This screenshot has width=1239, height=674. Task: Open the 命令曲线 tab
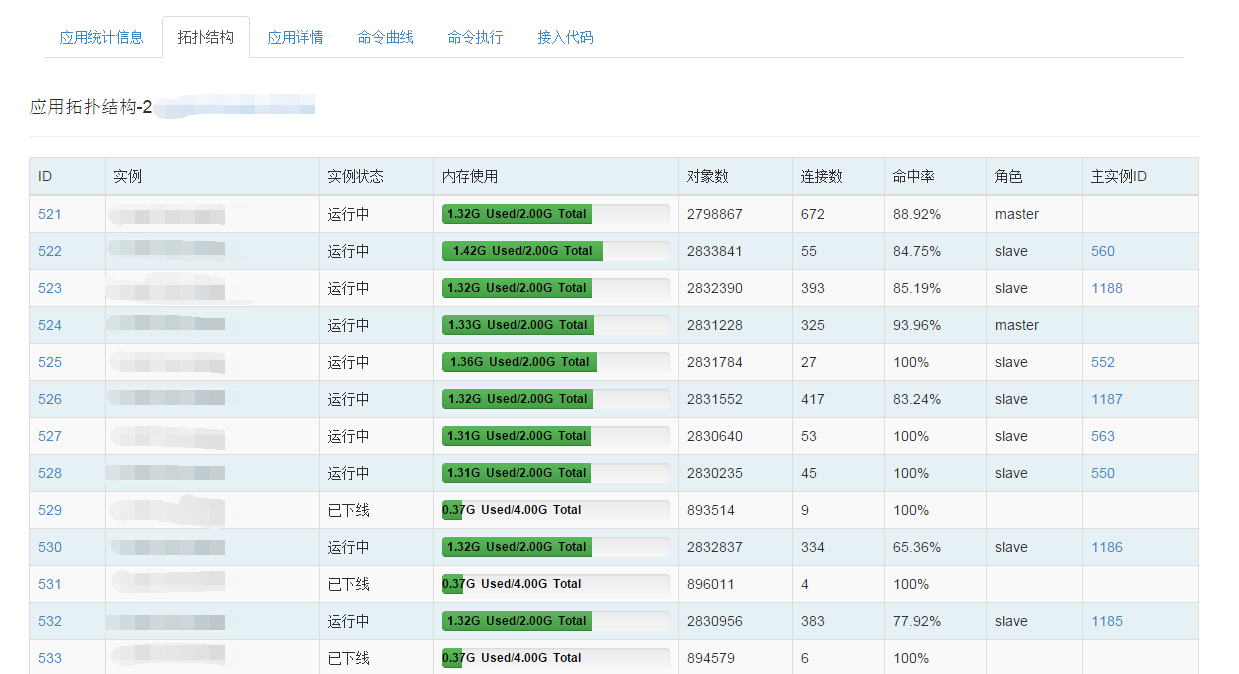tap(385, 37)
